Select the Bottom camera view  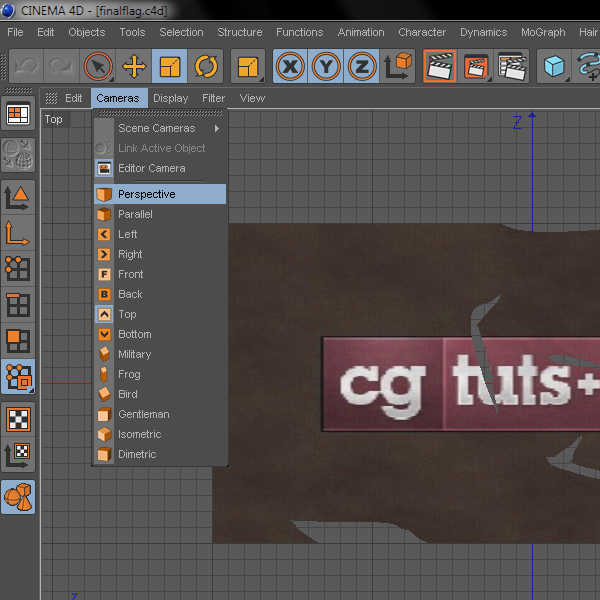[x=160, y=334]
